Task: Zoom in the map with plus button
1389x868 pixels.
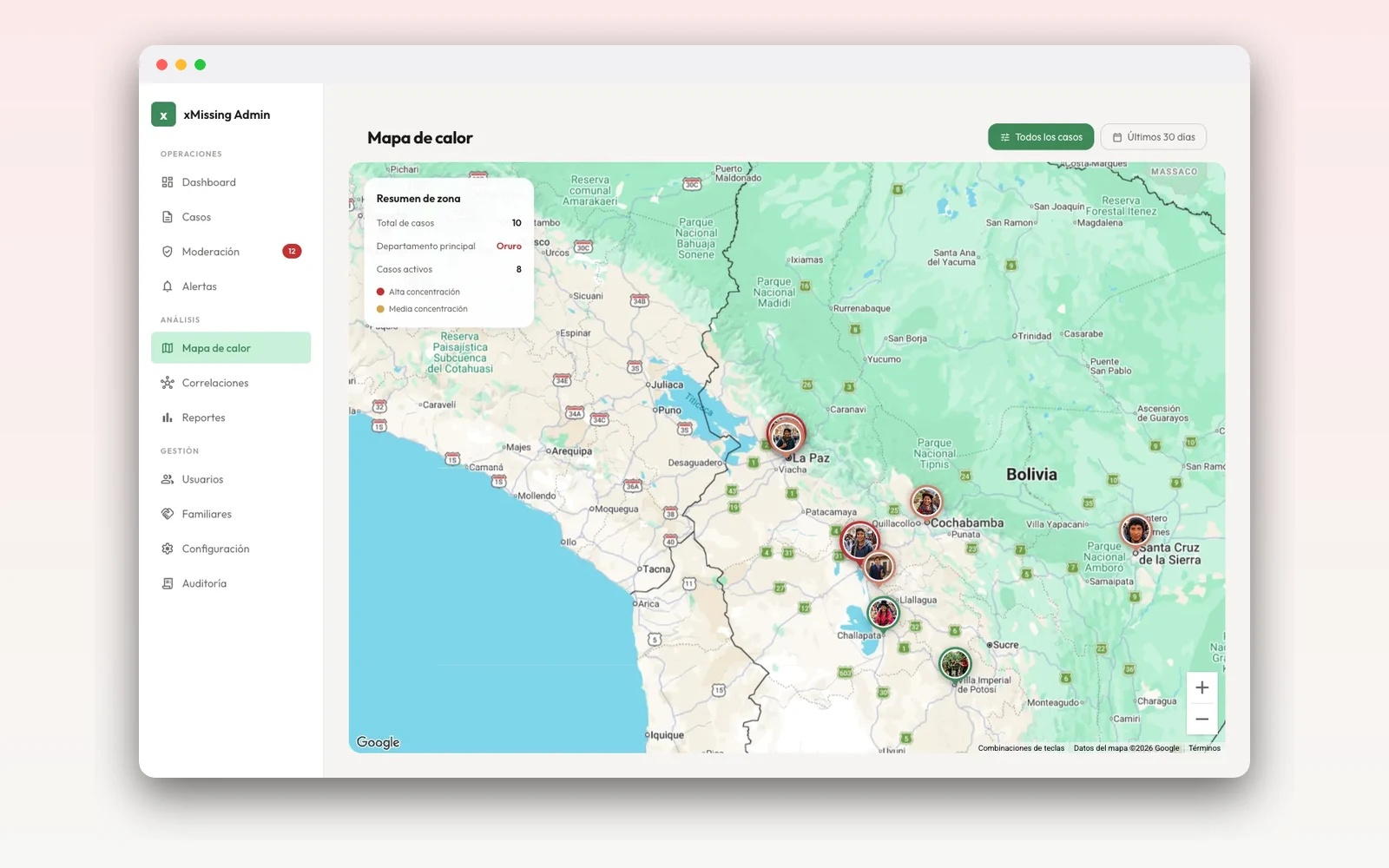Action: pyautogui.click(x=1202, y=687)
